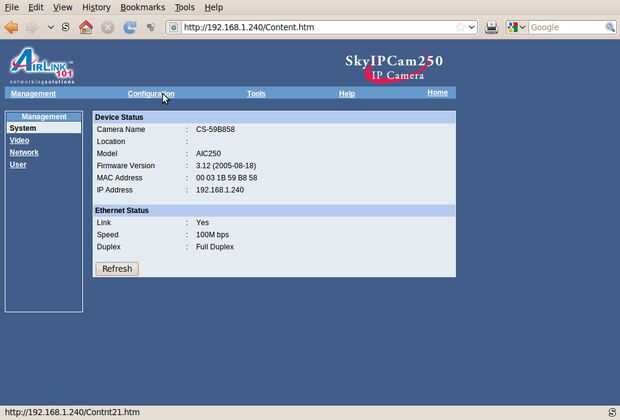The height and width of the screenshot is (420, 620).
Task: Click the small grey icon beside reload
Action: click(150, 27)
